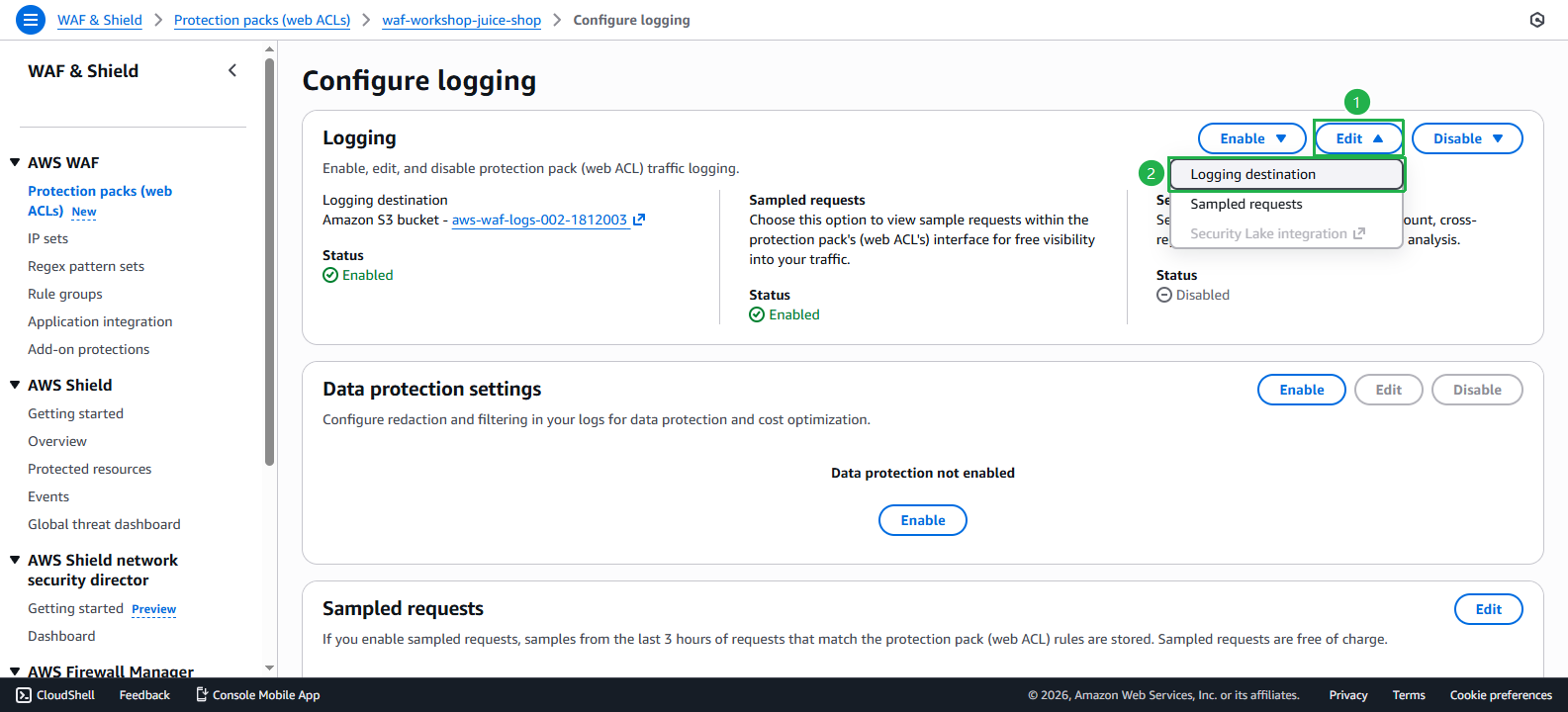Collapse the AWS Shield sidebar section
Image resolution: width=1568 pixels, height=712 pixels.
(15, 385)
